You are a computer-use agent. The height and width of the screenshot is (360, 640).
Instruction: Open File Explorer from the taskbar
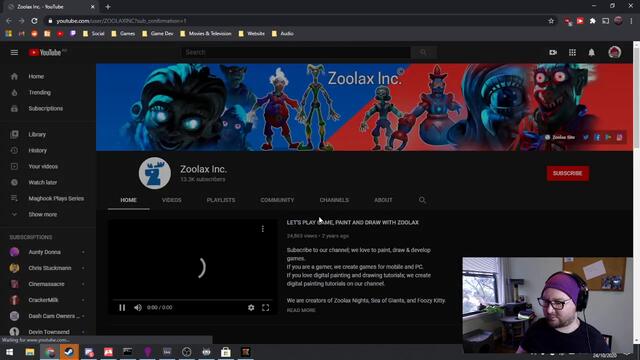30,352
